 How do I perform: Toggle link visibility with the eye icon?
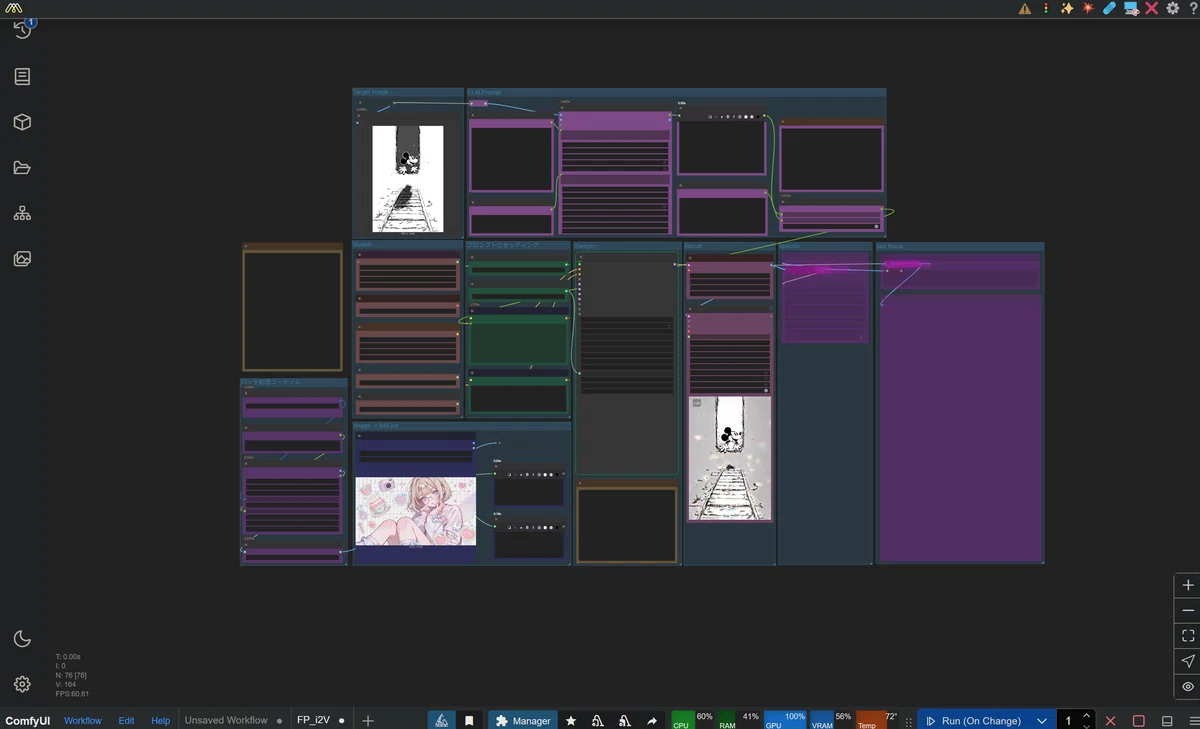coord(1188,686)
